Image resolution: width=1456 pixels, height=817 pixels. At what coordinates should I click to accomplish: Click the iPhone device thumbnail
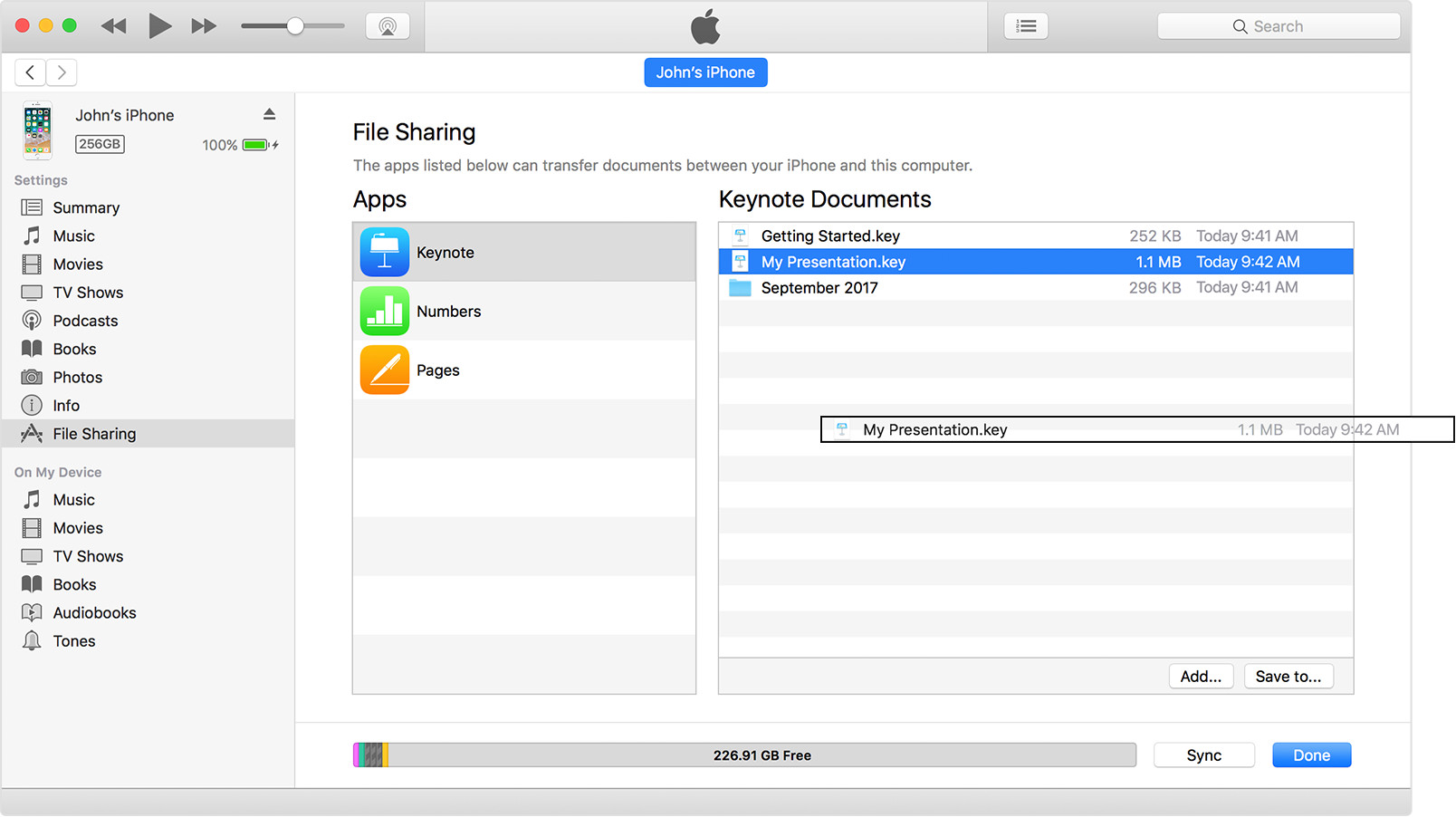[x=37, y=130]
